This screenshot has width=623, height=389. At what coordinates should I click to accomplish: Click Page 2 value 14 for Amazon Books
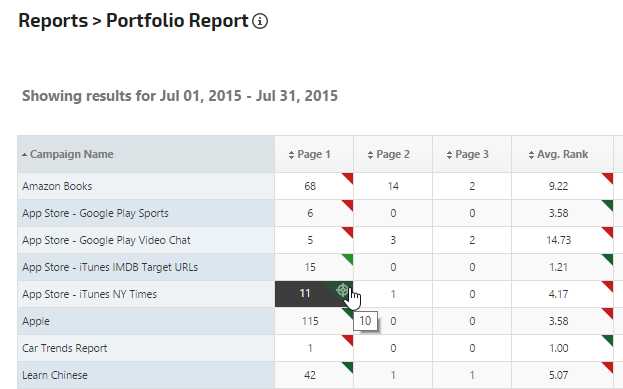click(393, 186)
